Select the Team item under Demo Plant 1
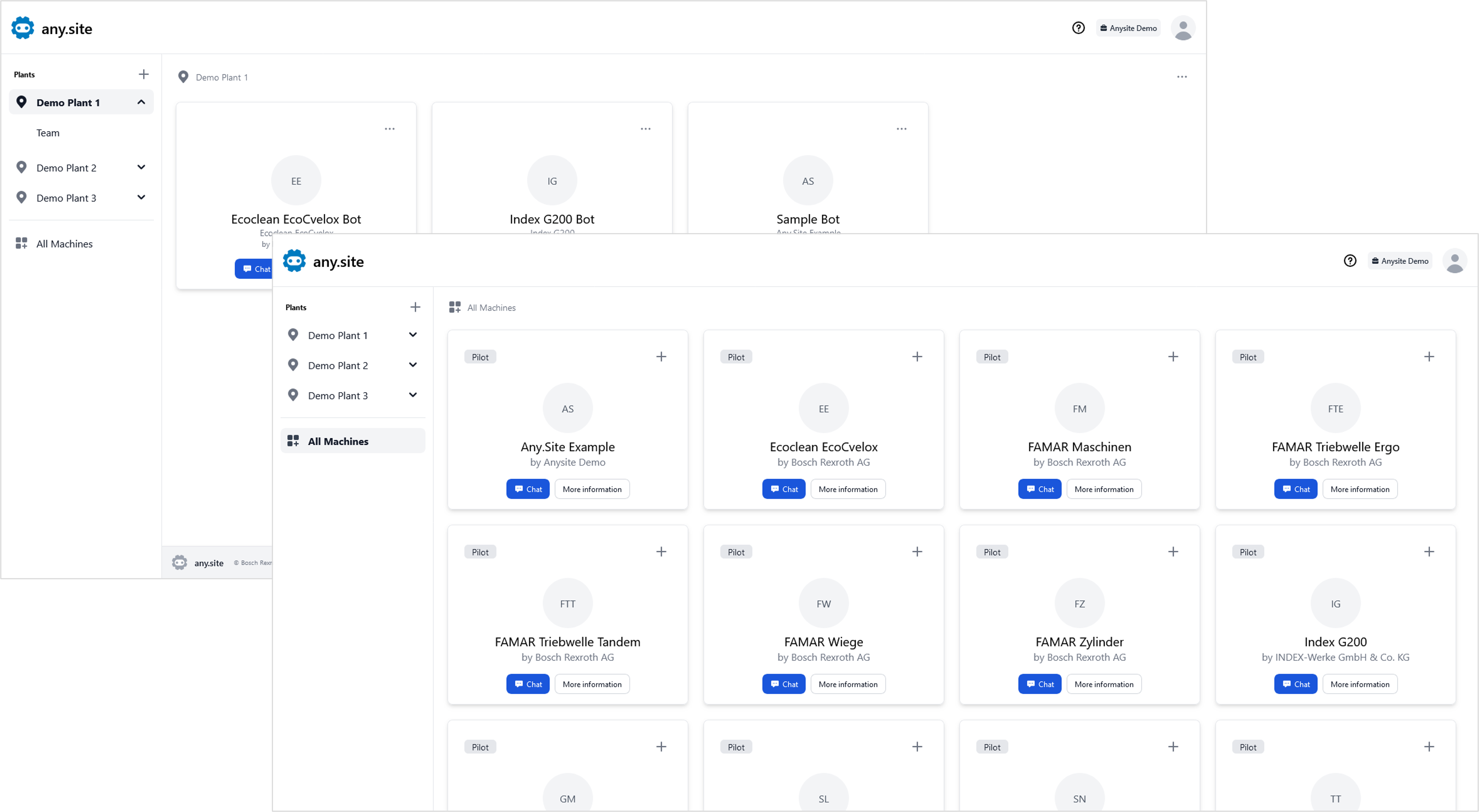This screenshot has width=1479, height=812. 48,133
